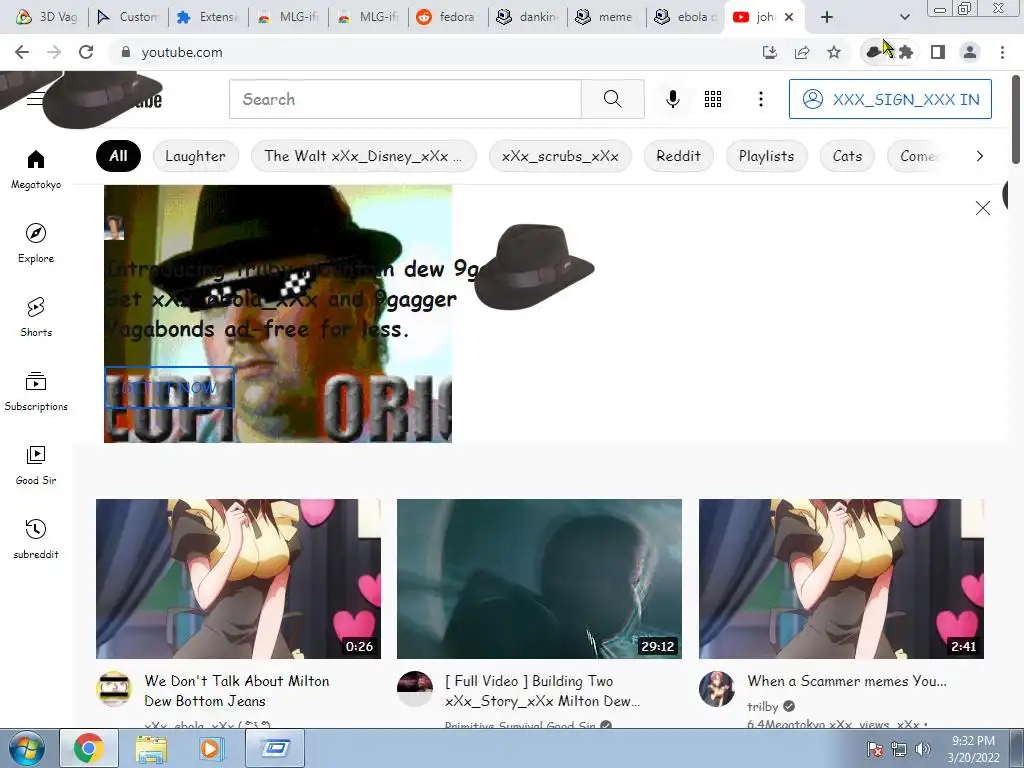Go back to the previous page
Screen dimensions: 1024x768
coord(22,52)
